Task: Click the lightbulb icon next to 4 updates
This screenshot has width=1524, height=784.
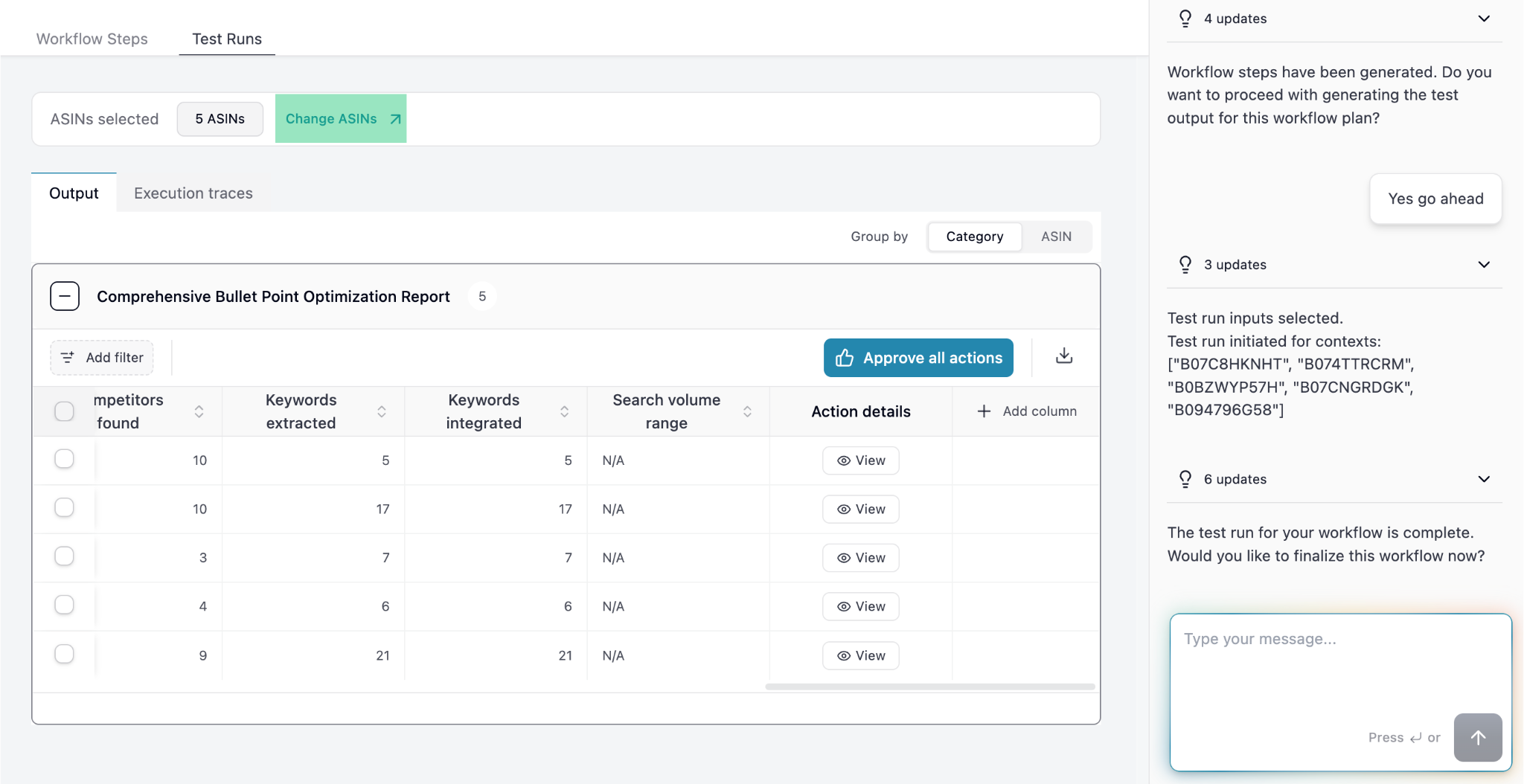Action: click(x=1185, y=19)
